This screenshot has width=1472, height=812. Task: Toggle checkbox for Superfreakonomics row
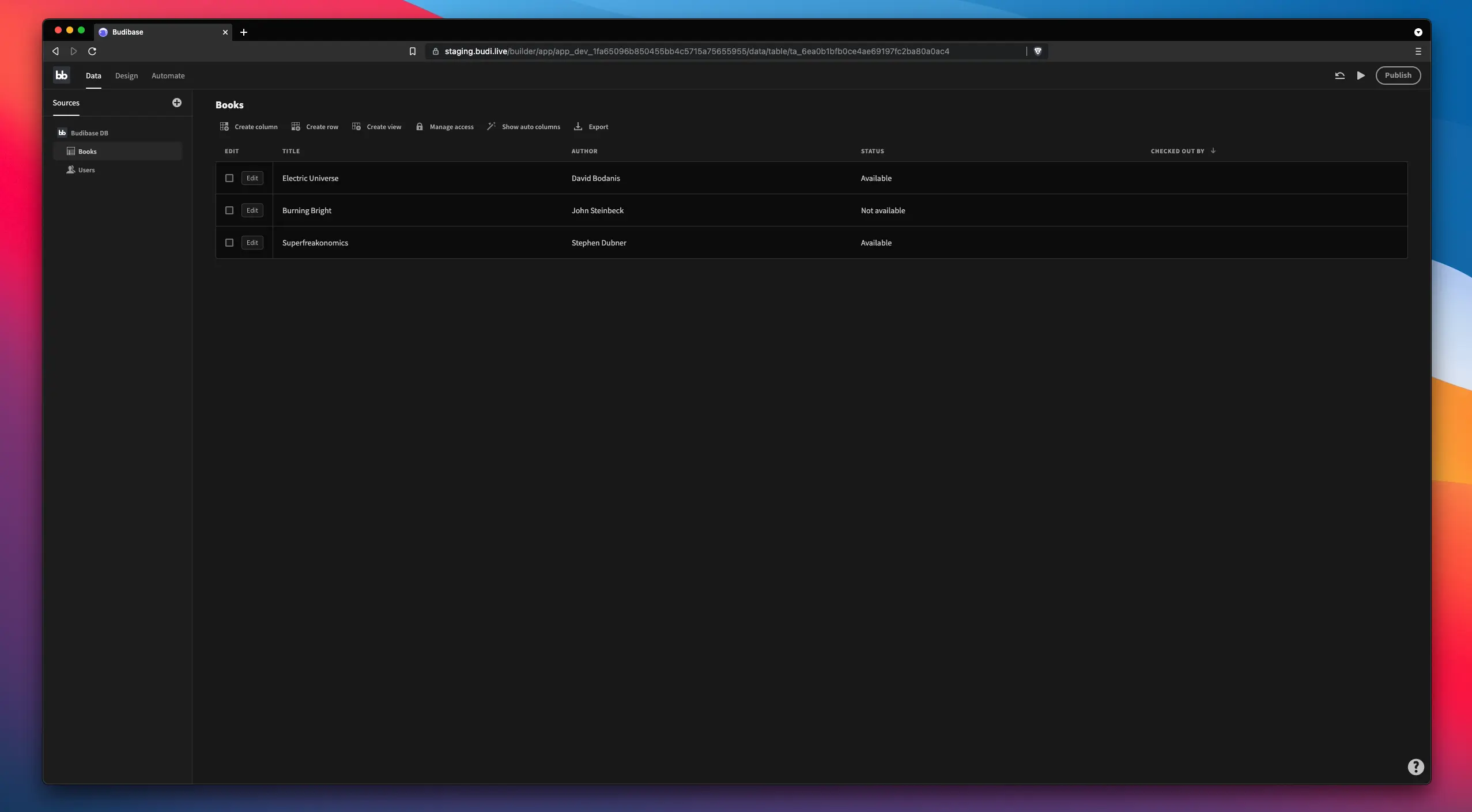(x=229, y=242)
